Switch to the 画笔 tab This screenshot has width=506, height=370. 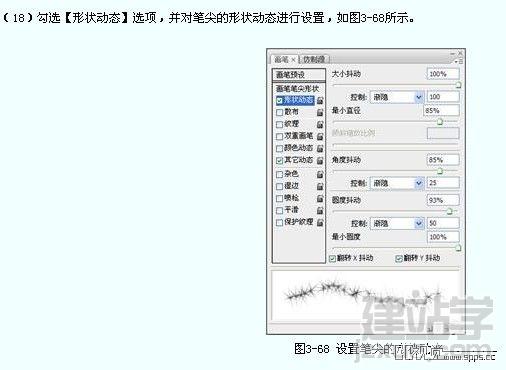point(281,60)
